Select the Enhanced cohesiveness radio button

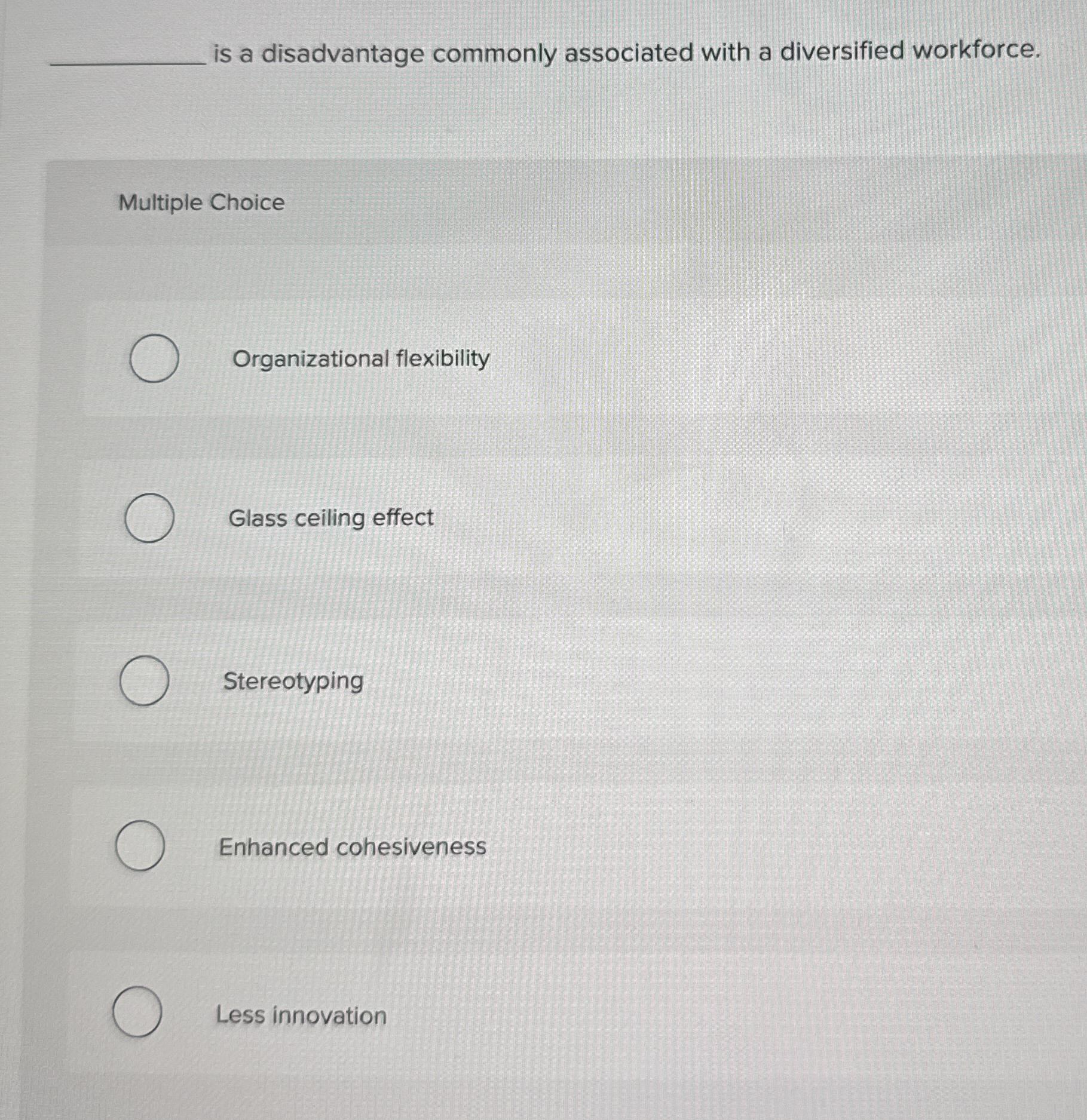point(140,845)
